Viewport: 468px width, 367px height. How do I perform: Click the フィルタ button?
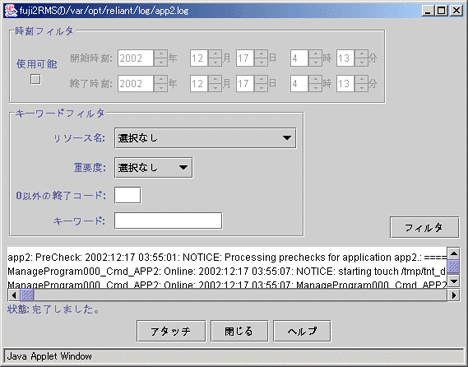[424, 228]
